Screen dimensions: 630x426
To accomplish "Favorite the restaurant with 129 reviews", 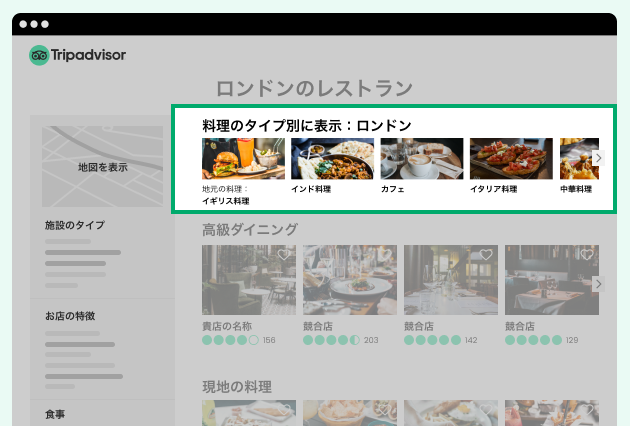I will pyautogui.click(x=587, y=255).
